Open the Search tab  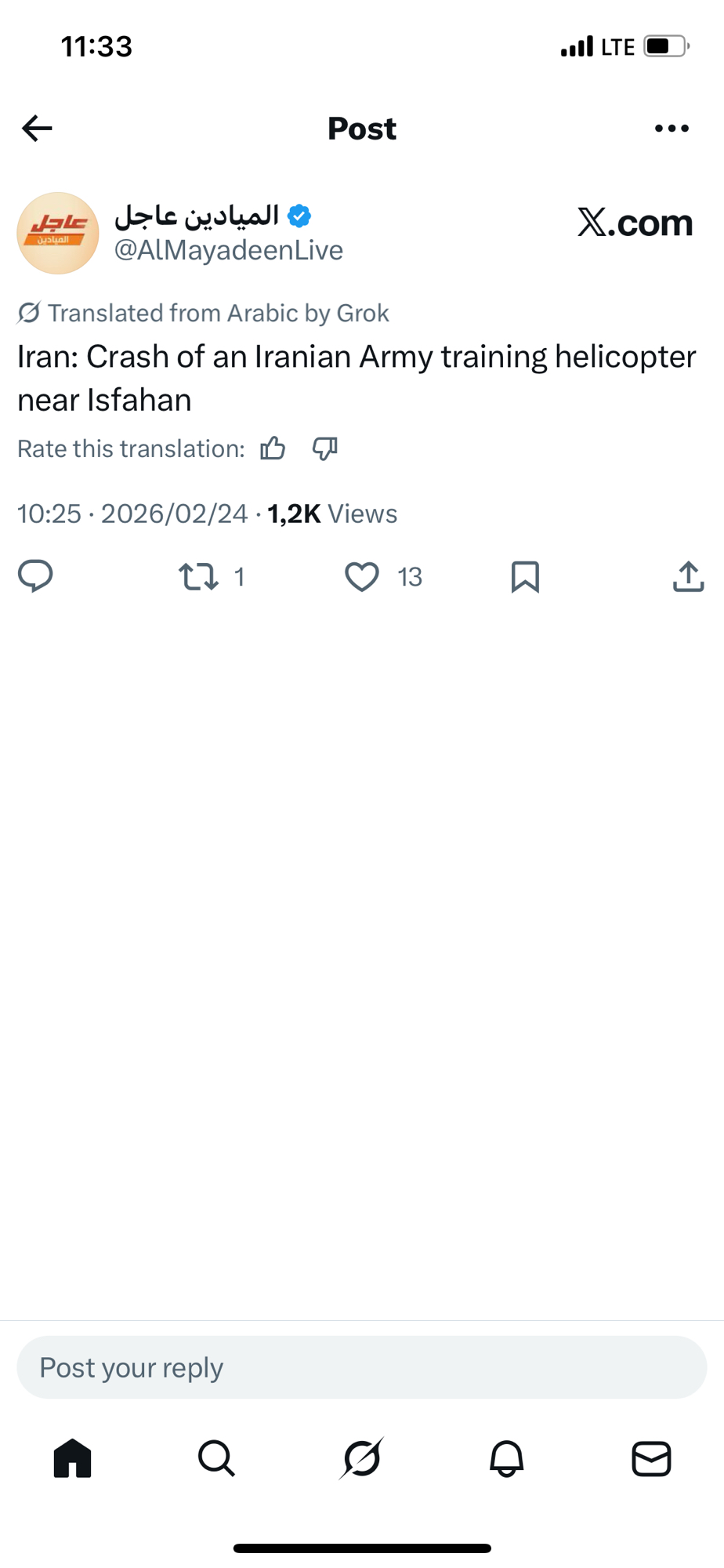(216, 1458)
